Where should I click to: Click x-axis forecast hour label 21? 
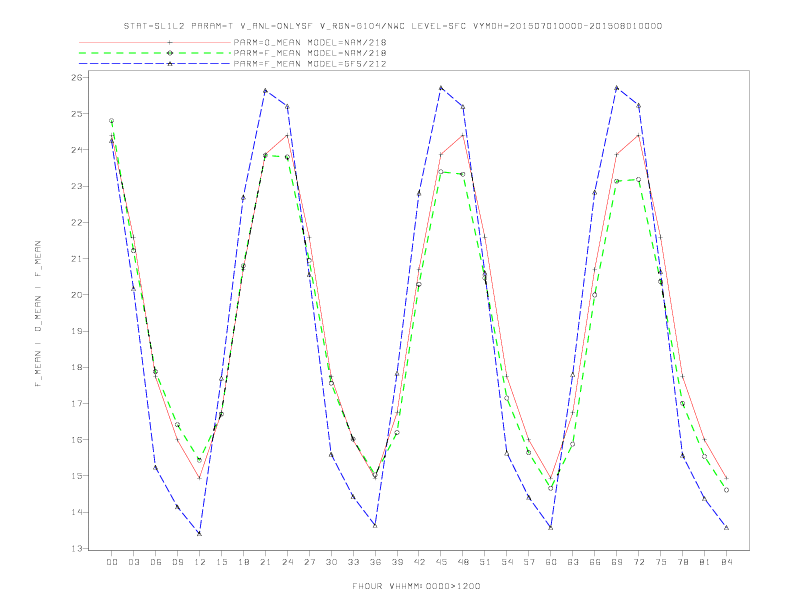pyautogui.click(x=265, y=562)
